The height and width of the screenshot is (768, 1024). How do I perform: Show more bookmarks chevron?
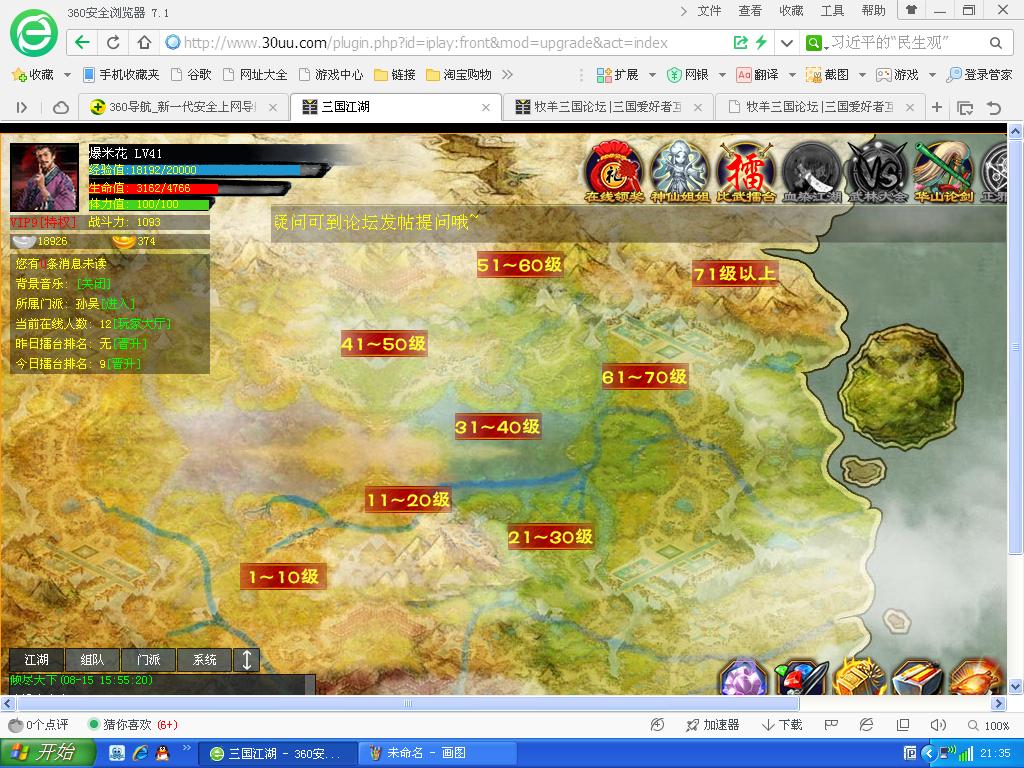507,74
